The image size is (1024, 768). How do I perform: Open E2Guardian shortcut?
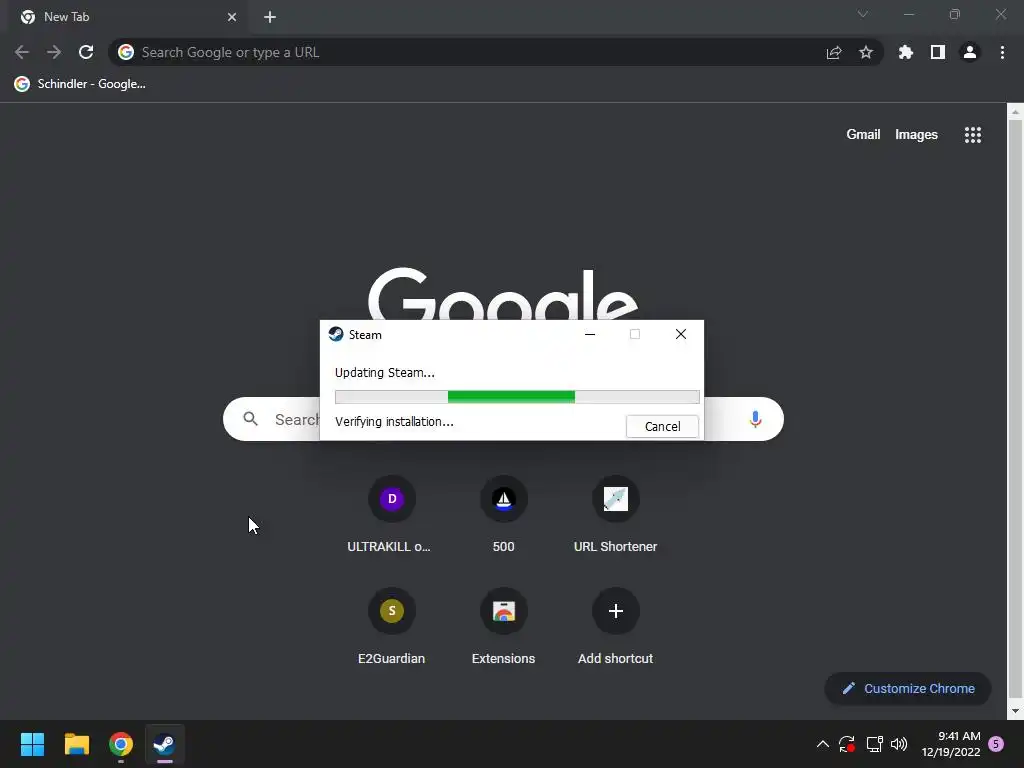[x=391, y=627]
